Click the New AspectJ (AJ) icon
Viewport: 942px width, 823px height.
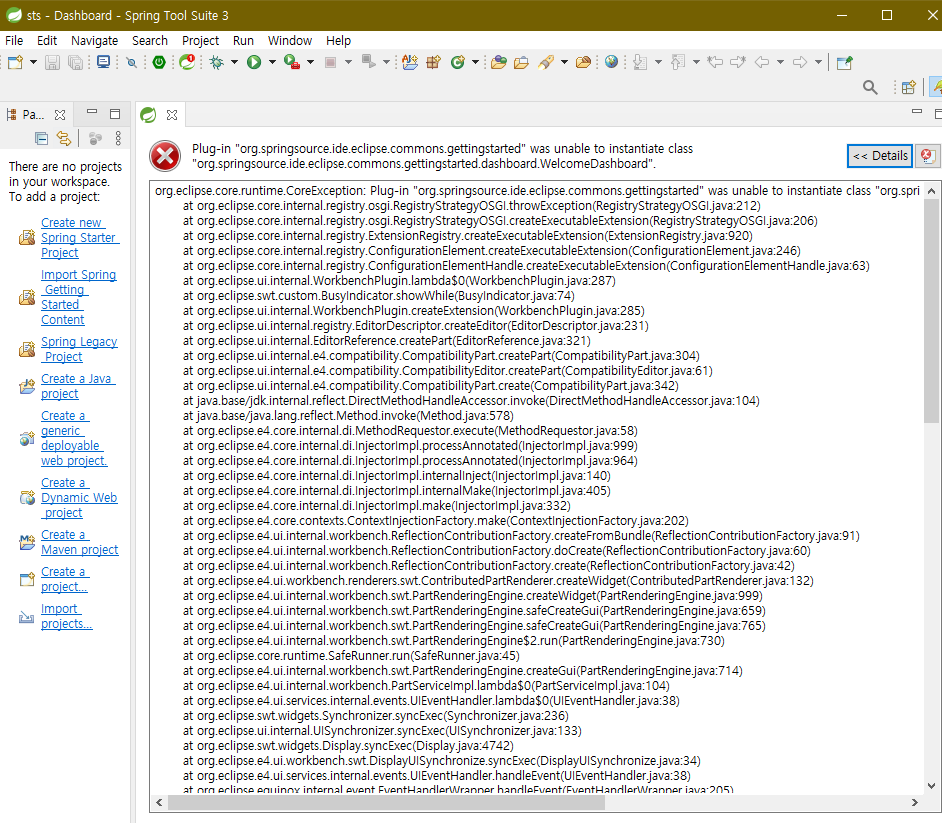[410, 62]
